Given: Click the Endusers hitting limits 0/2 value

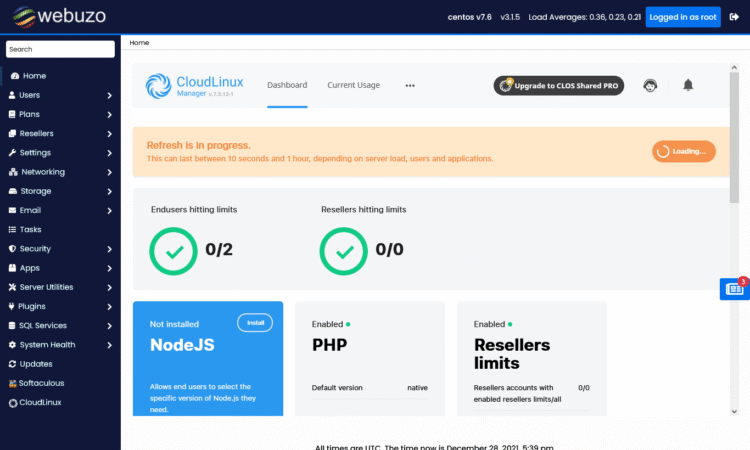Looking at the screenshot, I should pyautogui.click(x=219, y=250).
